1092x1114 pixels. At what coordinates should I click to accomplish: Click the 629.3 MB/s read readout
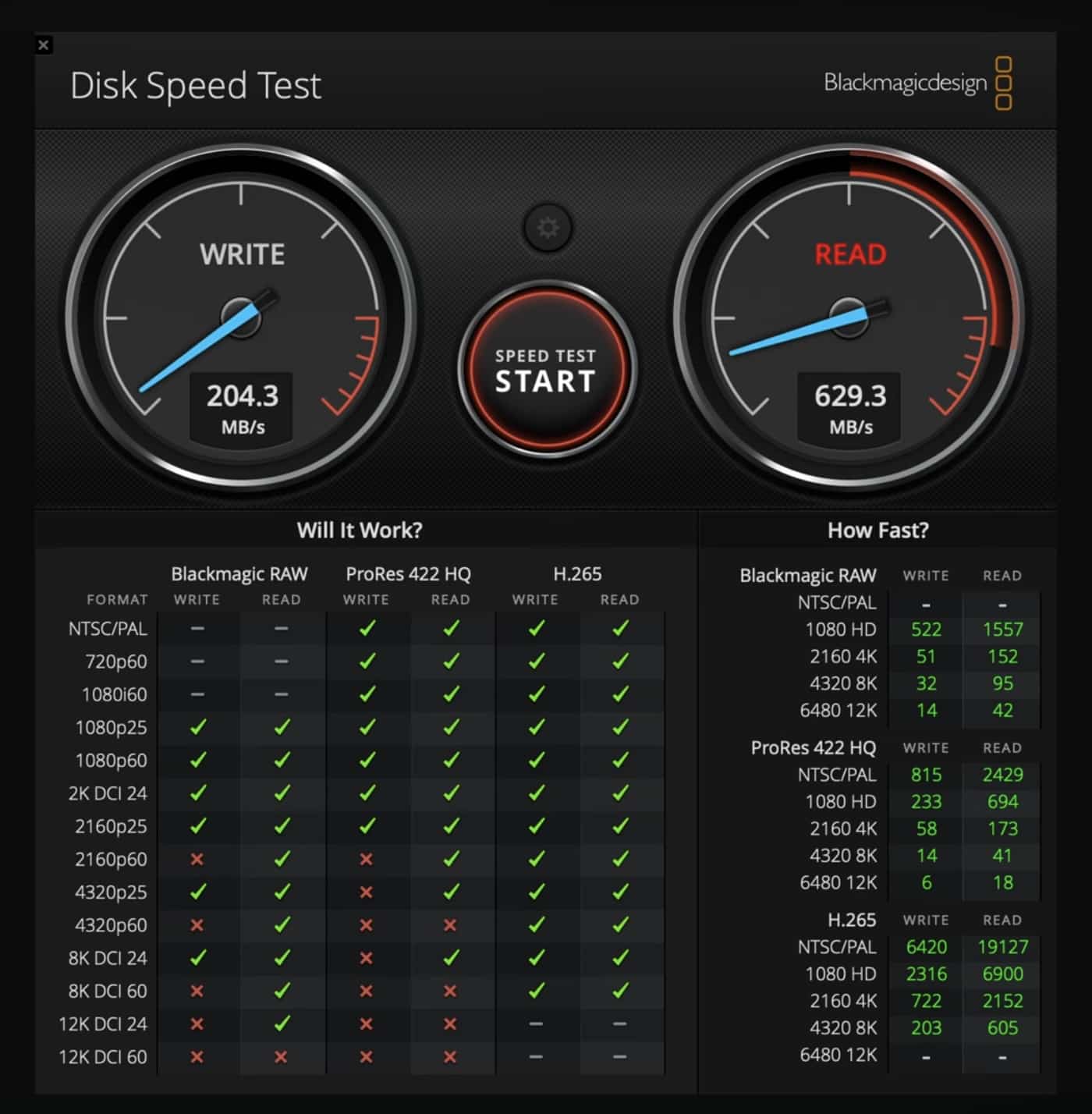tap(850, 410)
